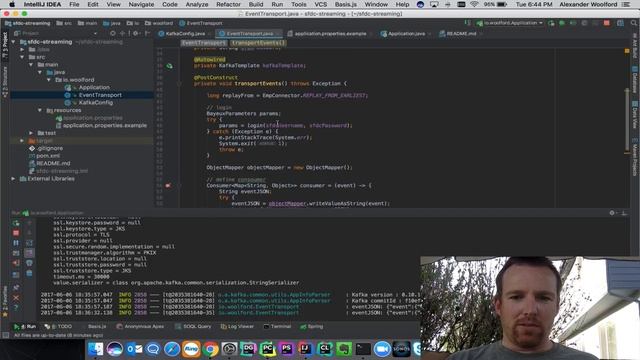
Task: Open Search Everywhere magnifier in the toolbar
Action: (633, 23)
